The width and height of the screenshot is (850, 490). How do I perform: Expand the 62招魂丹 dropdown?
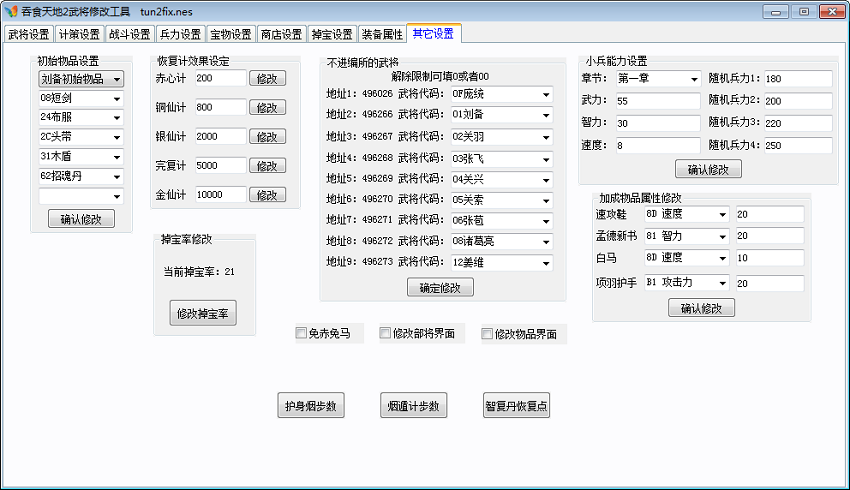[81, 176]
